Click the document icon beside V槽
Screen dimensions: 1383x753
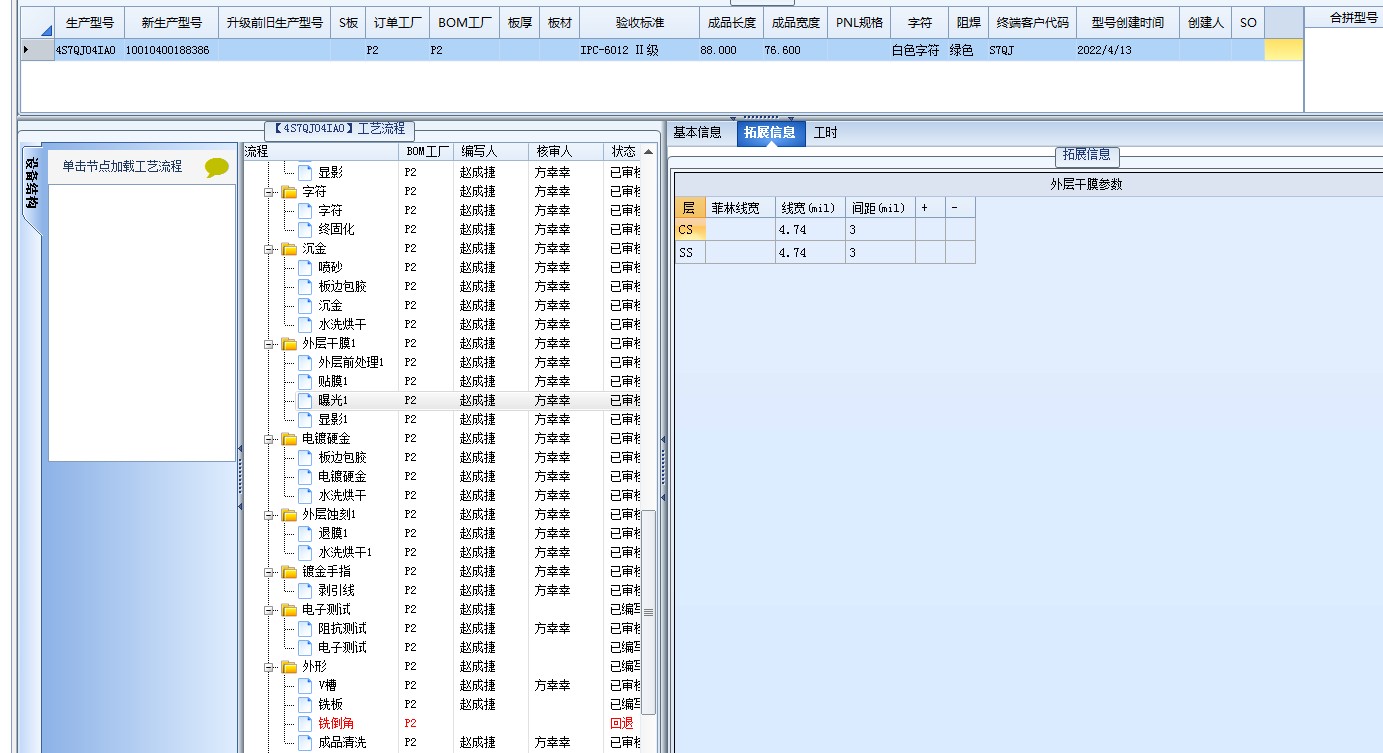[x=305, y=686]
